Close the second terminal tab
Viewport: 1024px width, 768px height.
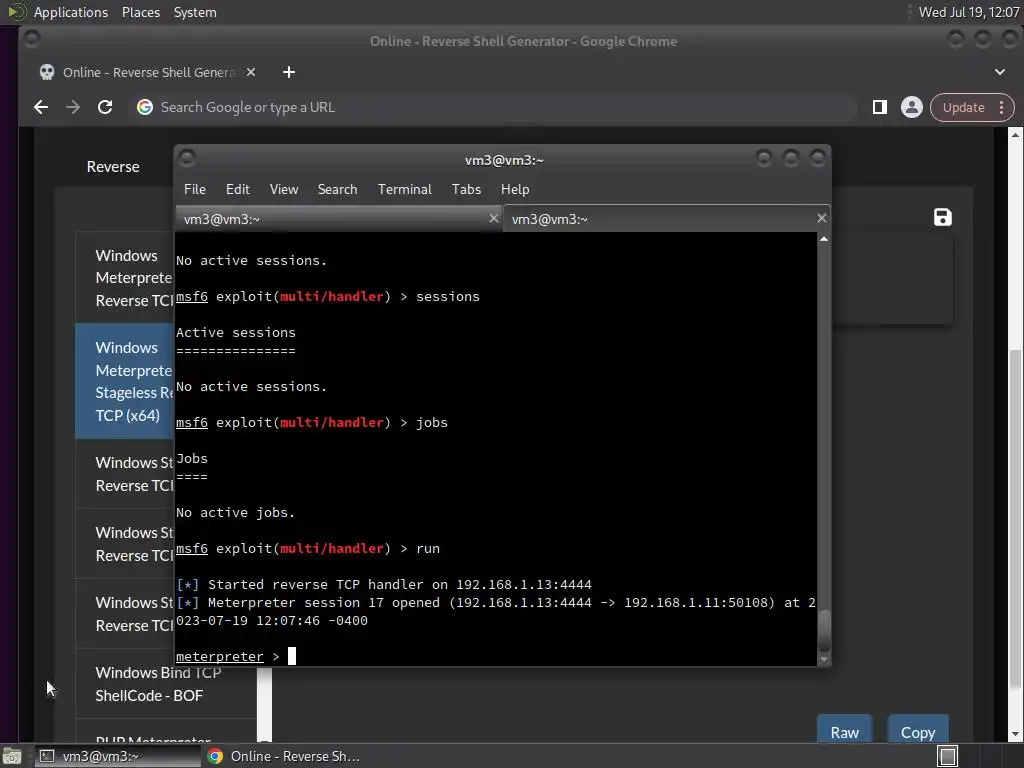point(822,218)
